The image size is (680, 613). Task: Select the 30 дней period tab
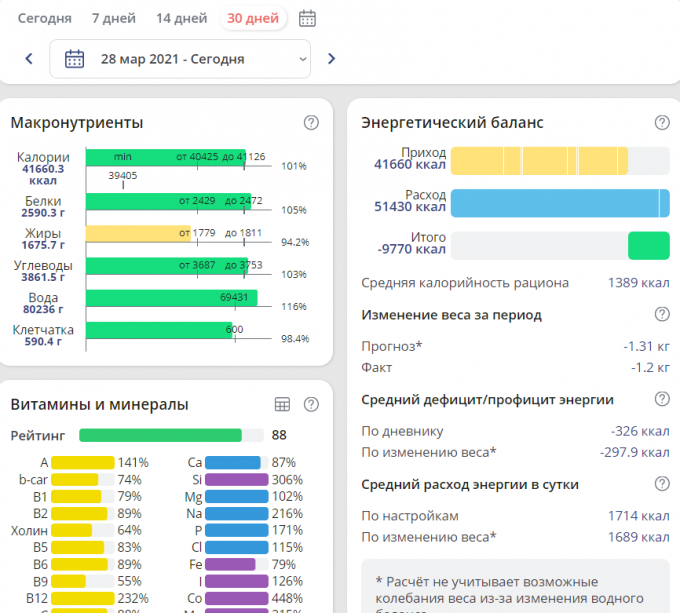253,18
